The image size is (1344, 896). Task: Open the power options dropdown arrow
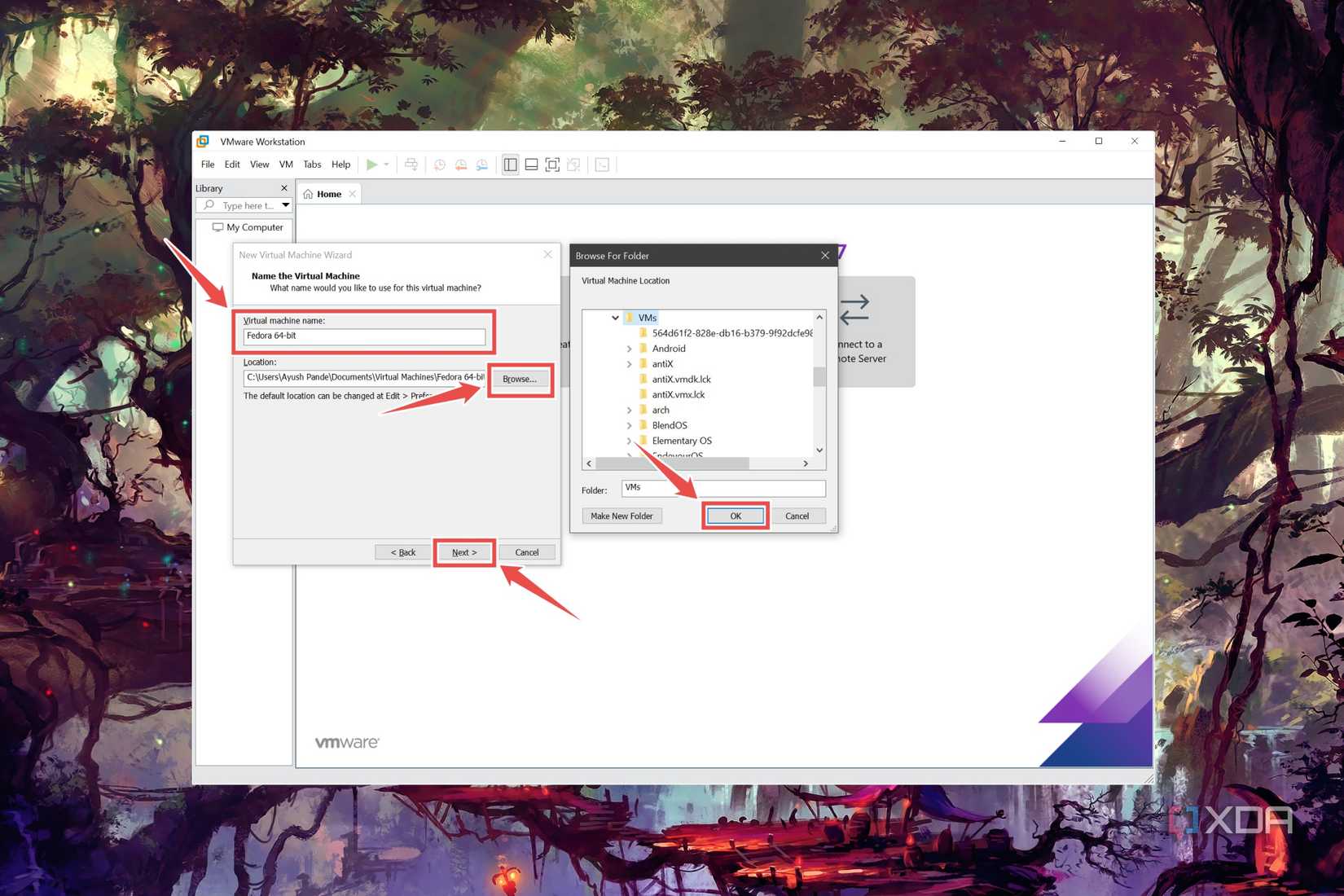tap(386, 165)
